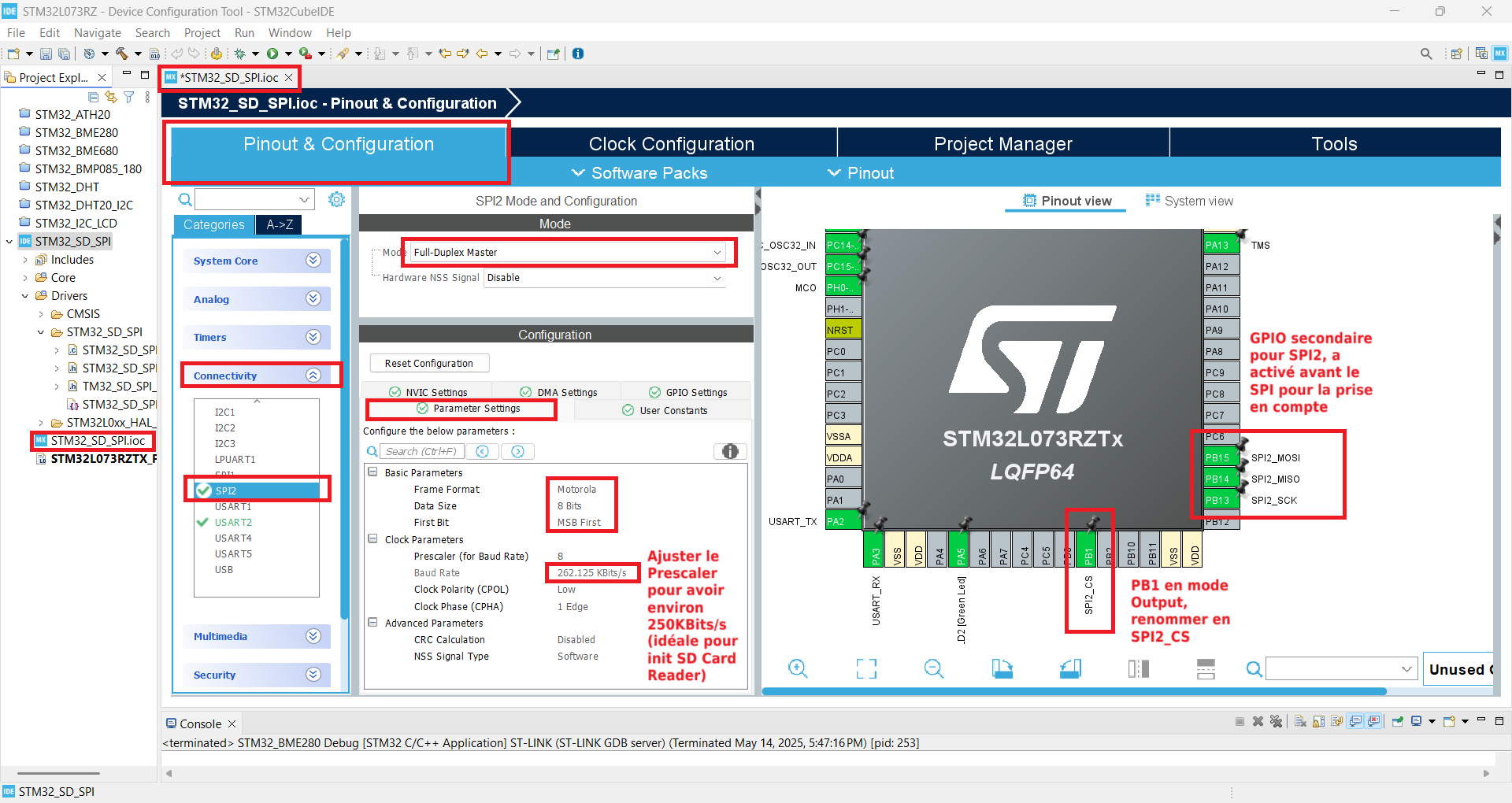Click the parameter Search (Ctrl+F) field
Viewport: 1512px width, 803px height.
(422, 451)
